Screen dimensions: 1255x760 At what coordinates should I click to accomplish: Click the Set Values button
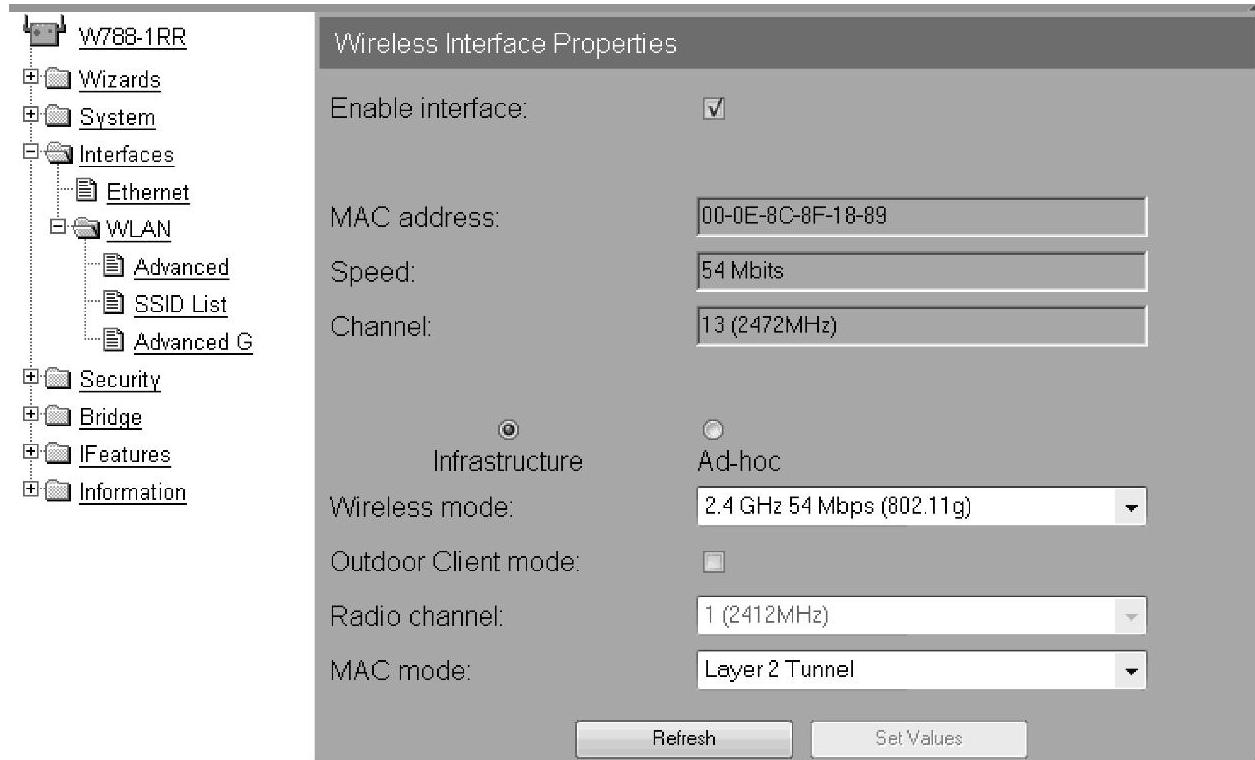tap(919, 738)
